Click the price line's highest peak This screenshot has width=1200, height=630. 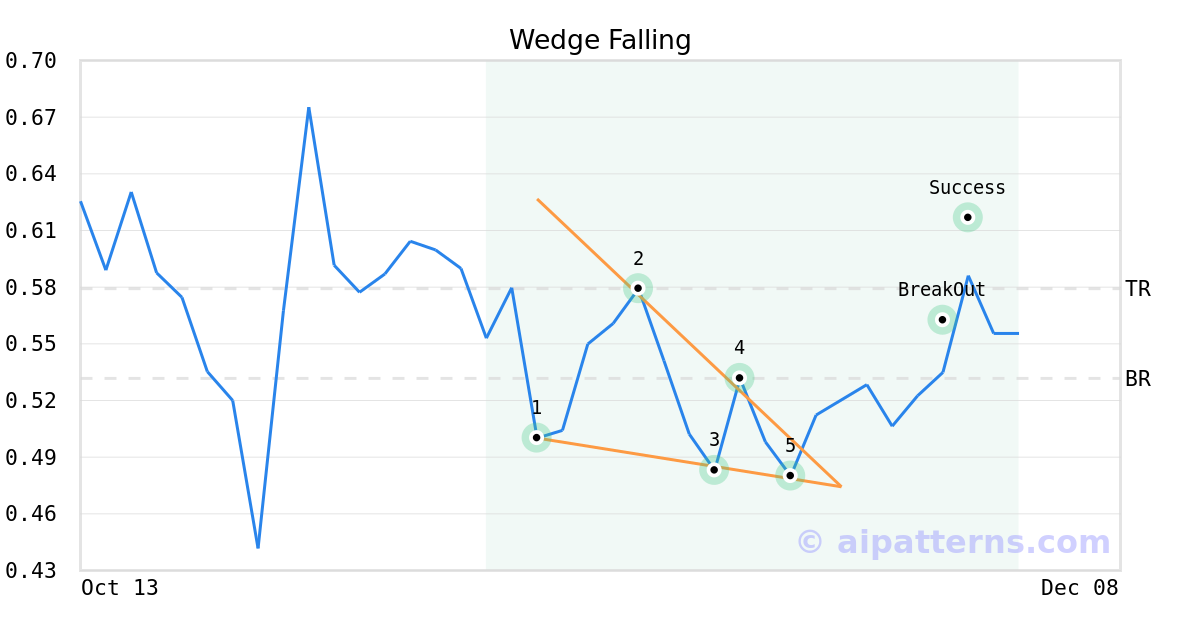click(x=308, y=108)
